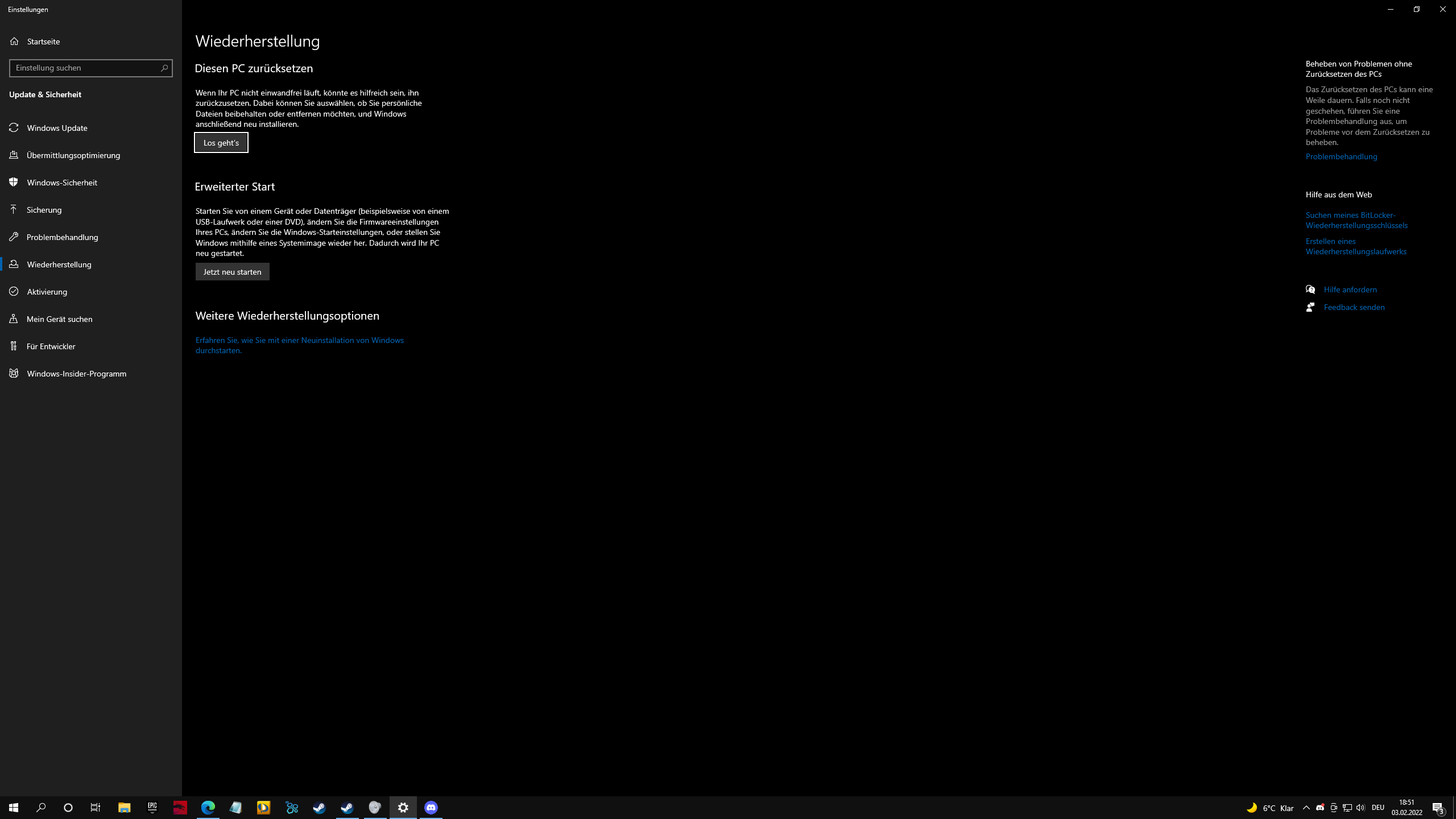Click the Feedback senden link

coord(1354,307)
